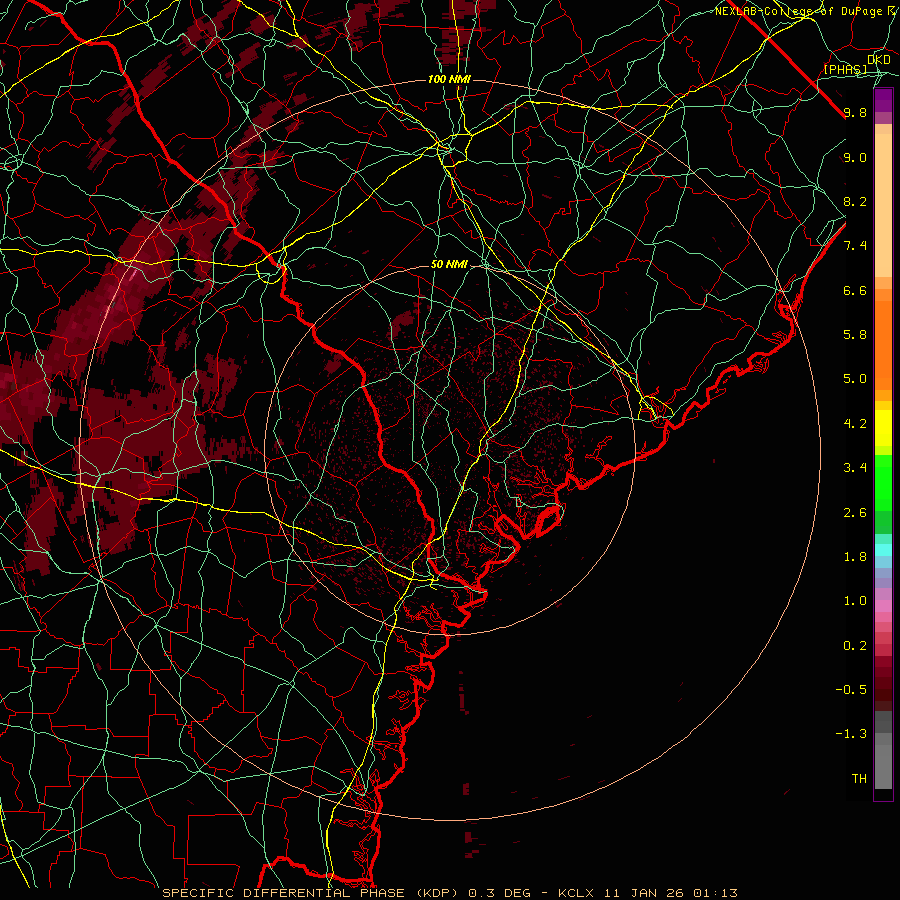
Task: Click the 5.0 value on the color scale
Action: click(x=855, y=379)
